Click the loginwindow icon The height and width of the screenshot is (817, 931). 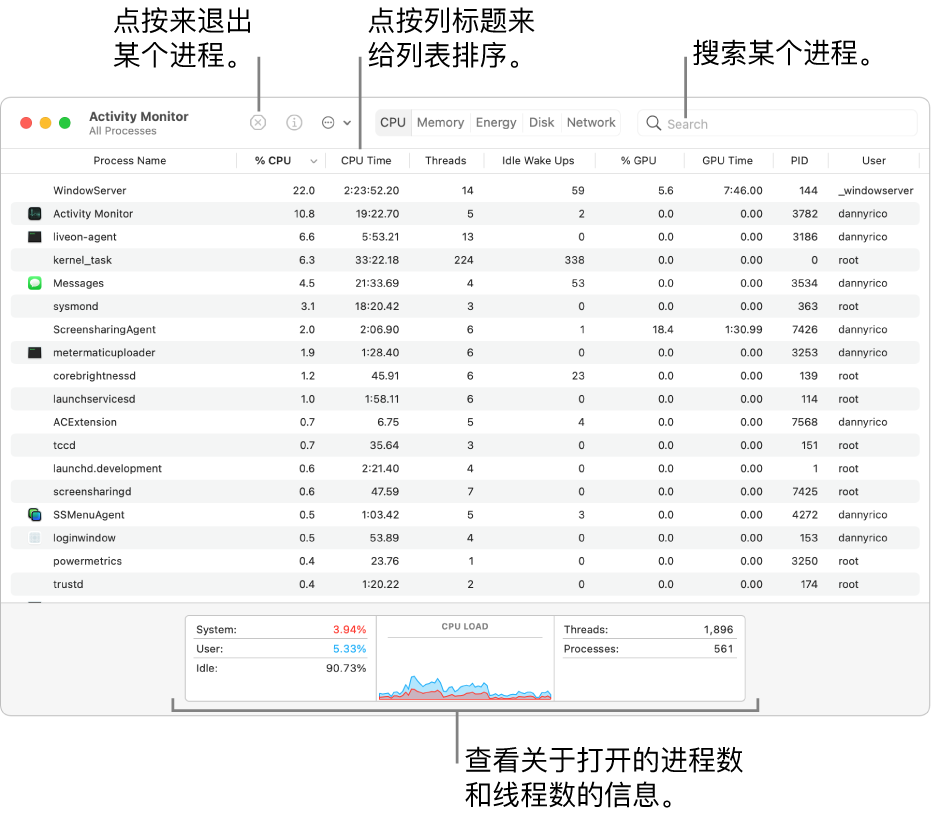point(34,537)
